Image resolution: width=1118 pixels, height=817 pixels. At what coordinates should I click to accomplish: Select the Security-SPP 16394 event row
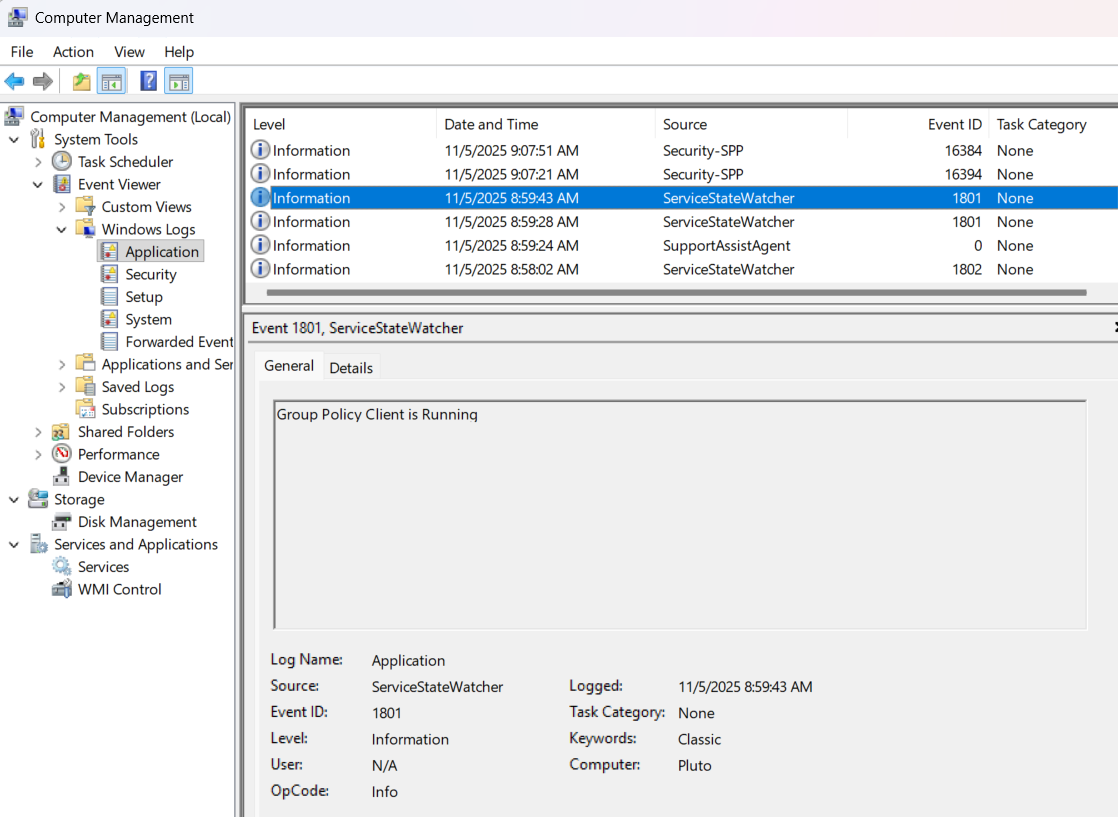(682, 174)
